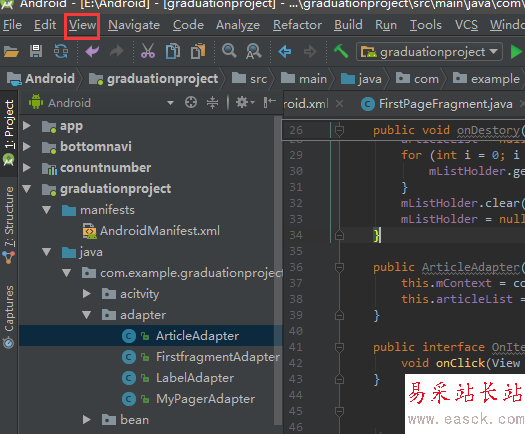This screenshot has height=434, width=525.
Task: Open the View menu
Action: coord(82,25)
